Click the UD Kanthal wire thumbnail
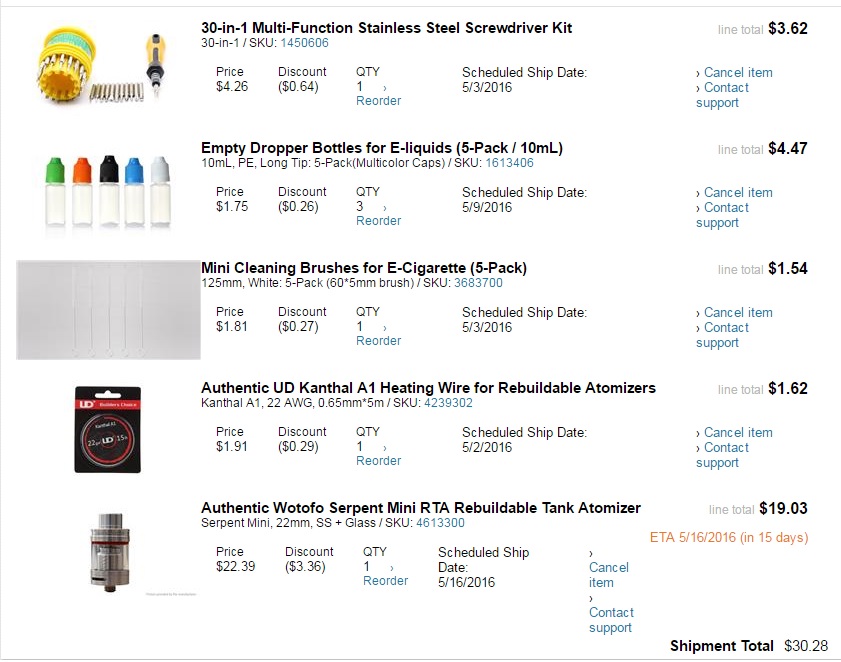 pyautogui.click(x=107, y=429)
